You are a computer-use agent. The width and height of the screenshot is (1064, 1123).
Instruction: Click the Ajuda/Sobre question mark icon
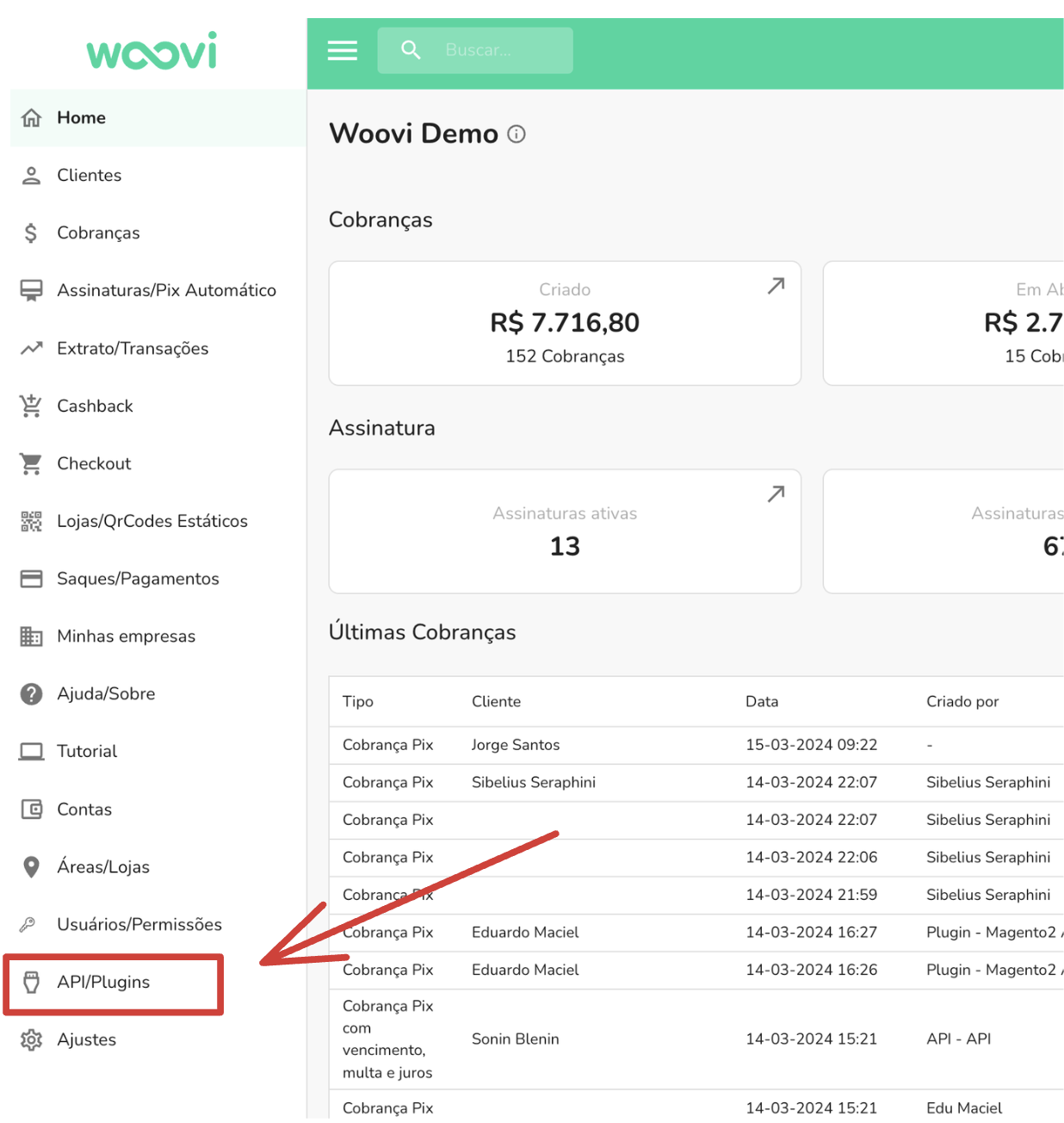click(31, 694)
